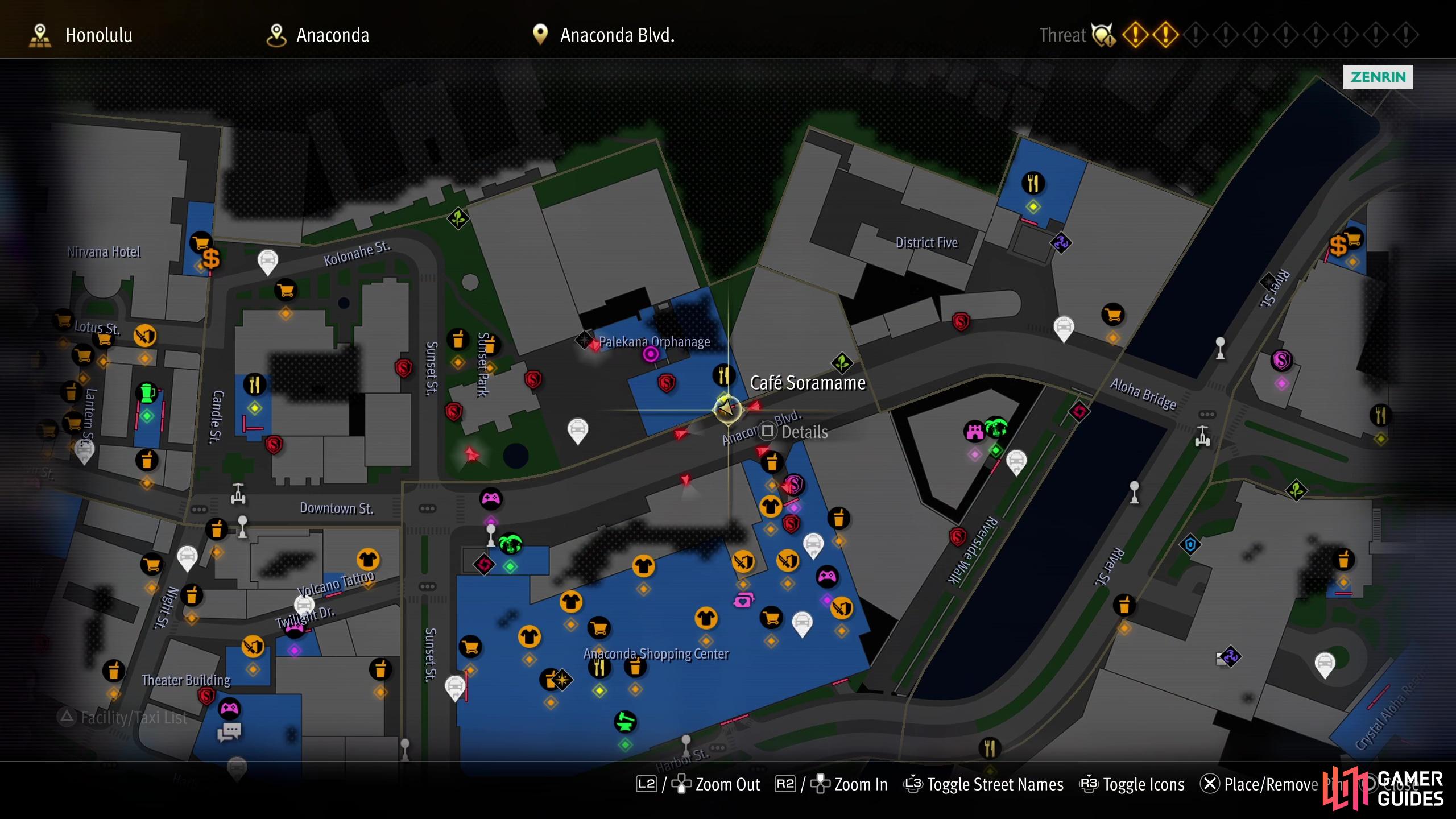
Task: Click the pink arcade icon near Riverside Walk
Action: [x=974, y=431]
